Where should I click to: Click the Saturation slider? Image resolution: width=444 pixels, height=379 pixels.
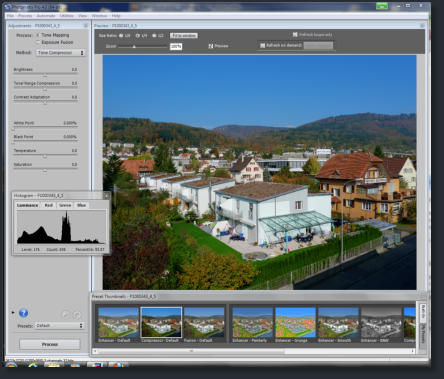pyautogui.click(x=45, y=169)
